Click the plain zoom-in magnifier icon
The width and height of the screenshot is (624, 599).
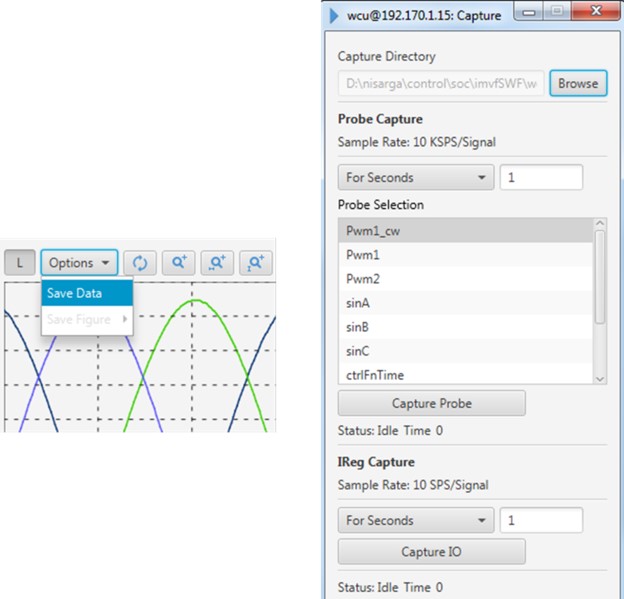coord(180,263)
